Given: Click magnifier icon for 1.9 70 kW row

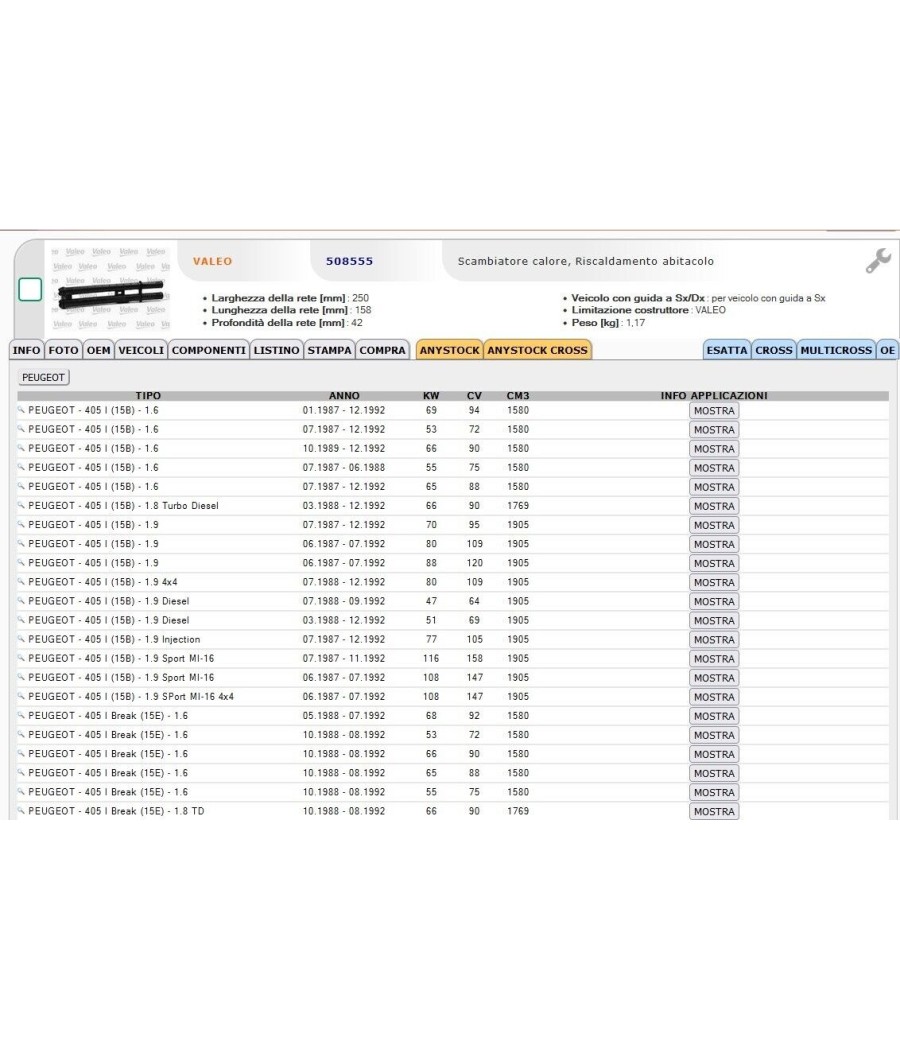Looking at the screenshot, I should tap(21, 524).
